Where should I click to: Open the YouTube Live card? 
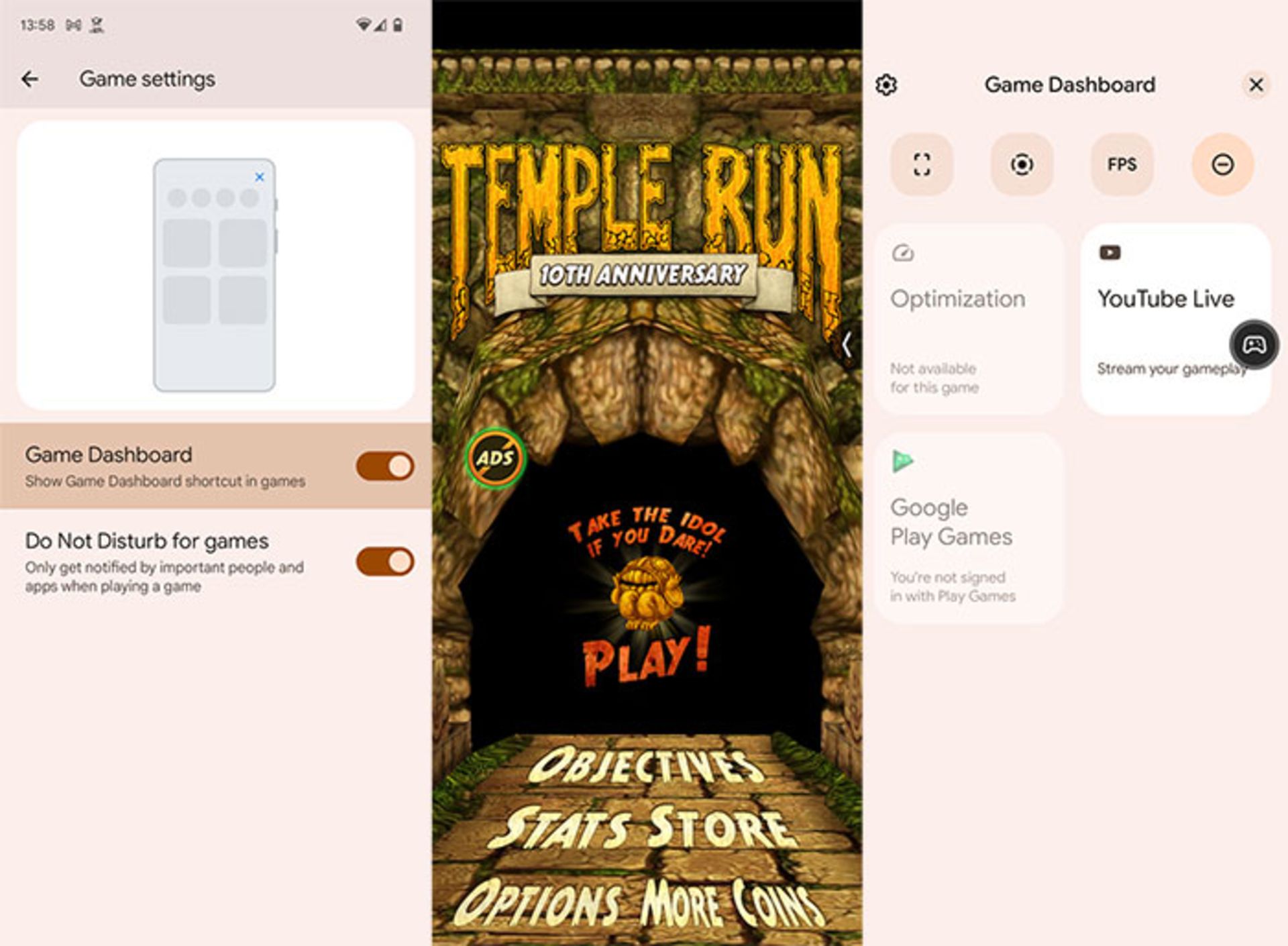tap(1175, 319)
